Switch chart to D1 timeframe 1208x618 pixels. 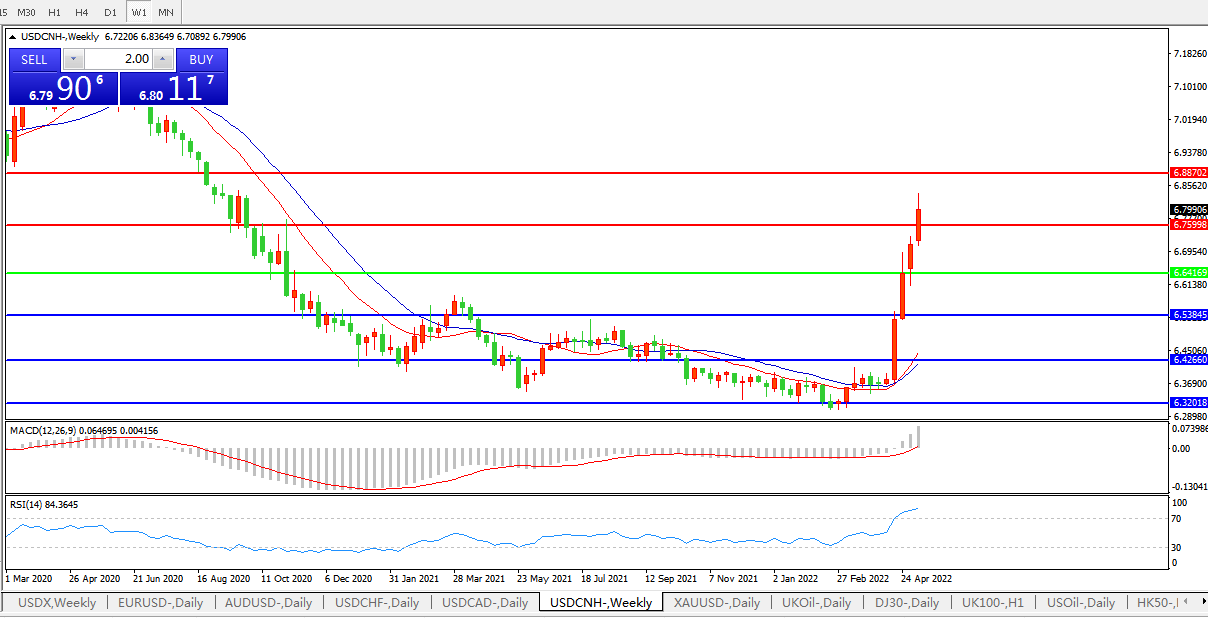click(x=110, y=12)
